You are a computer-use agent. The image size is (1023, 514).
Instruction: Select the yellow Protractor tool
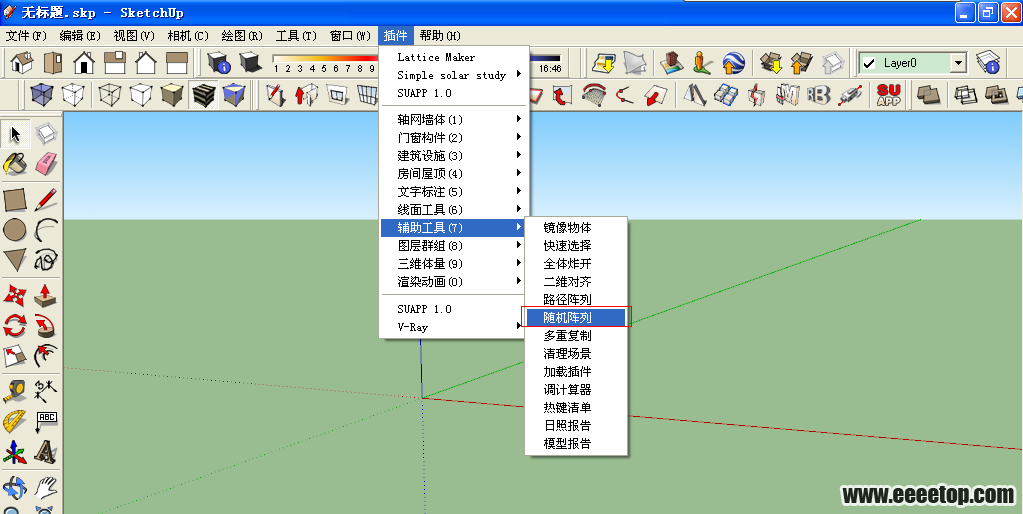pos(15,421)
